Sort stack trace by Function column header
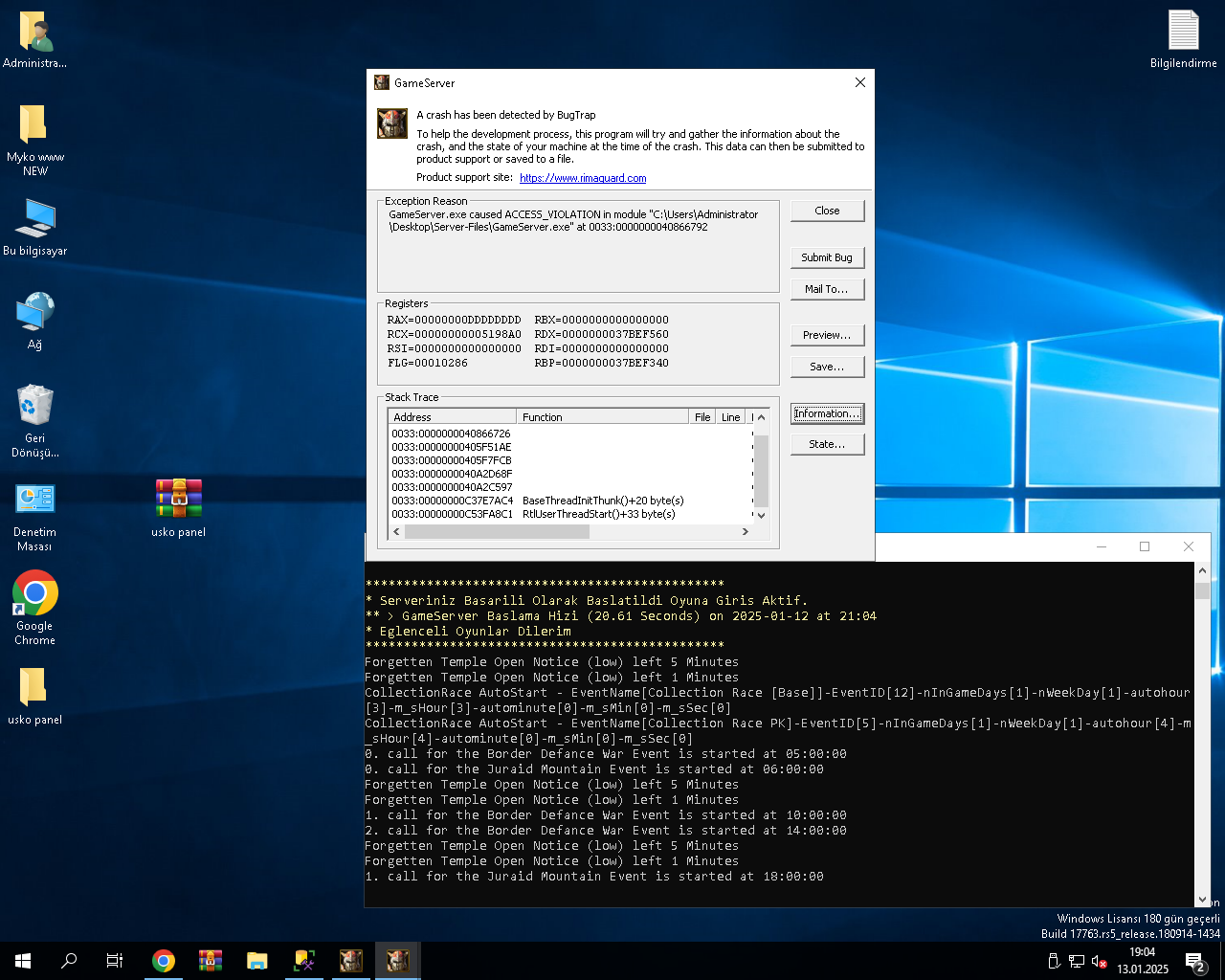 click(x=603, y=417)
